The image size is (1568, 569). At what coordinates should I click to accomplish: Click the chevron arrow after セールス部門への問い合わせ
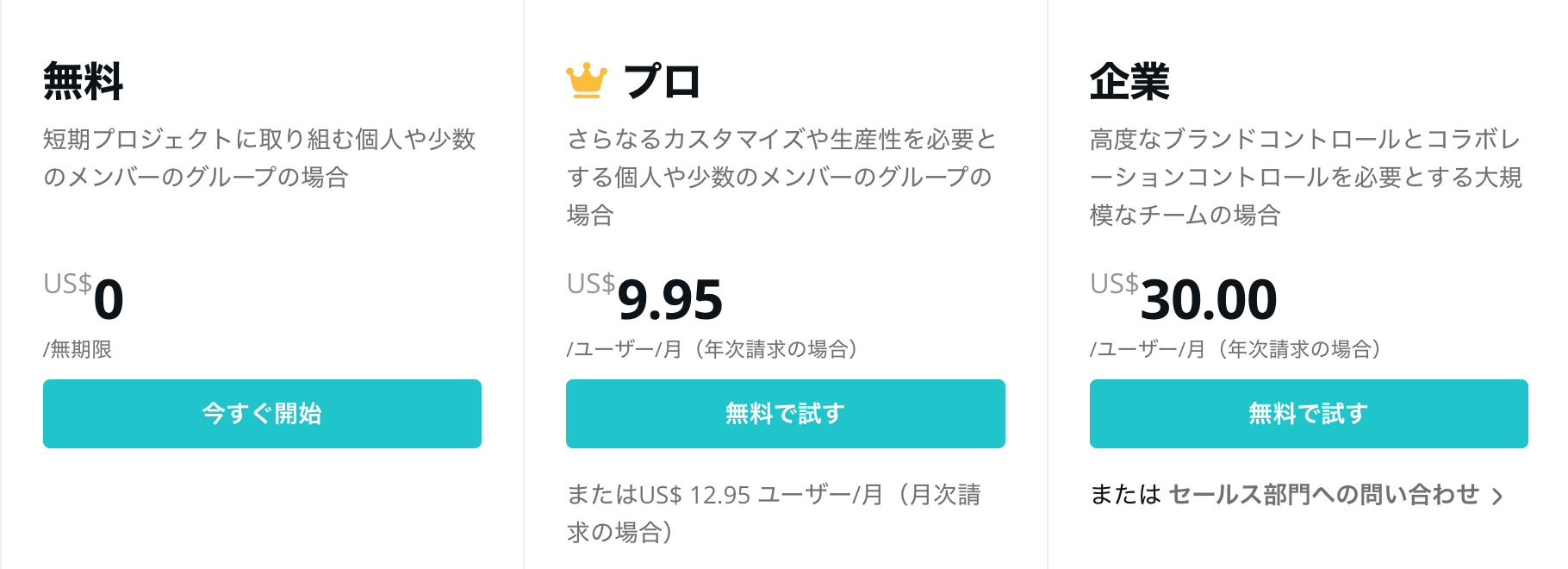(x=1497, y=496)
